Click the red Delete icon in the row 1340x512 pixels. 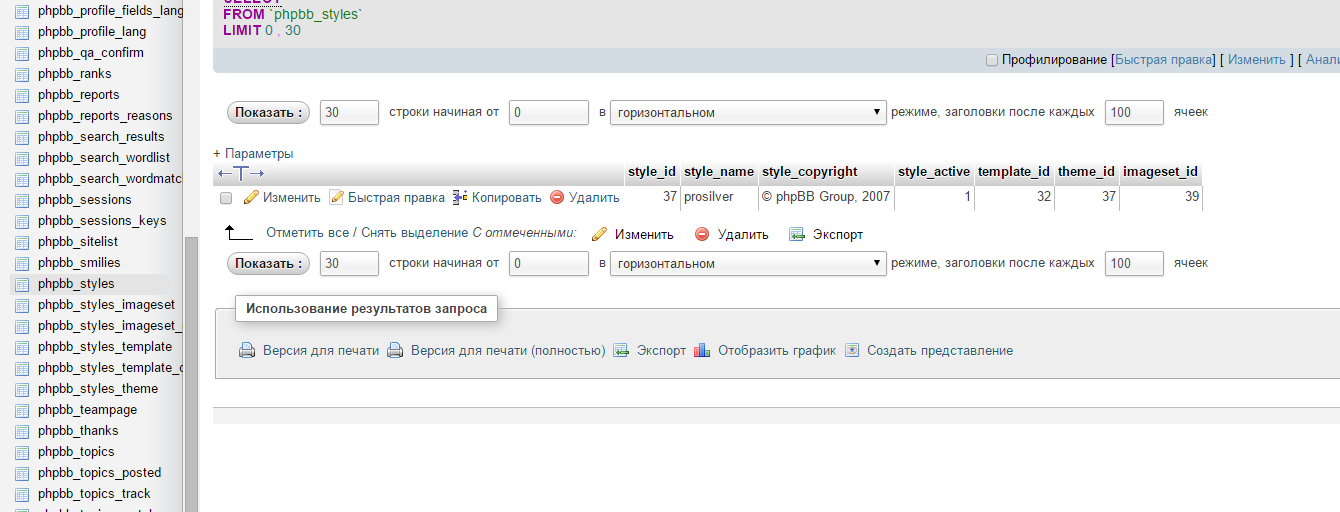point(557,198)
